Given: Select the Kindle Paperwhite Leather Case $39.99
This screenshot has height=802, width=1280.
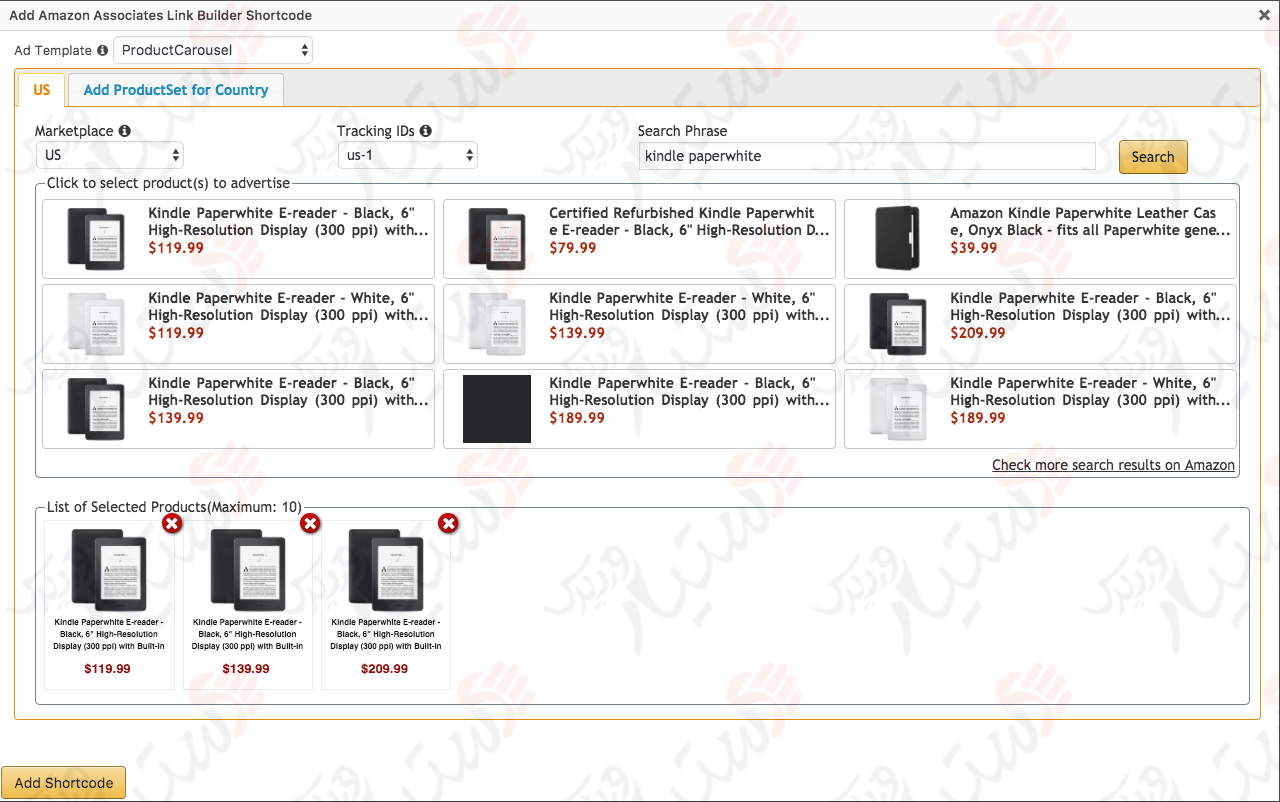Looking at the screenshot, I should tap(1040, 239).
